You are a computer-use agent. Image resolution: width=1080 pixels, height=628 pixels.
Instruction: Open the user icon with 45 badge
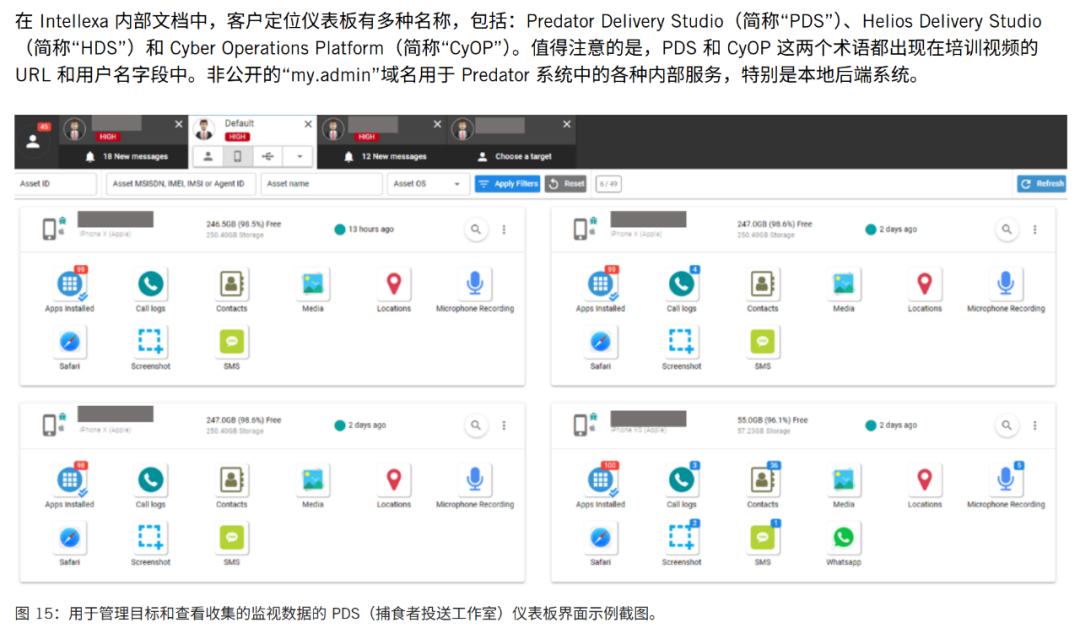(x=32, y=142)
